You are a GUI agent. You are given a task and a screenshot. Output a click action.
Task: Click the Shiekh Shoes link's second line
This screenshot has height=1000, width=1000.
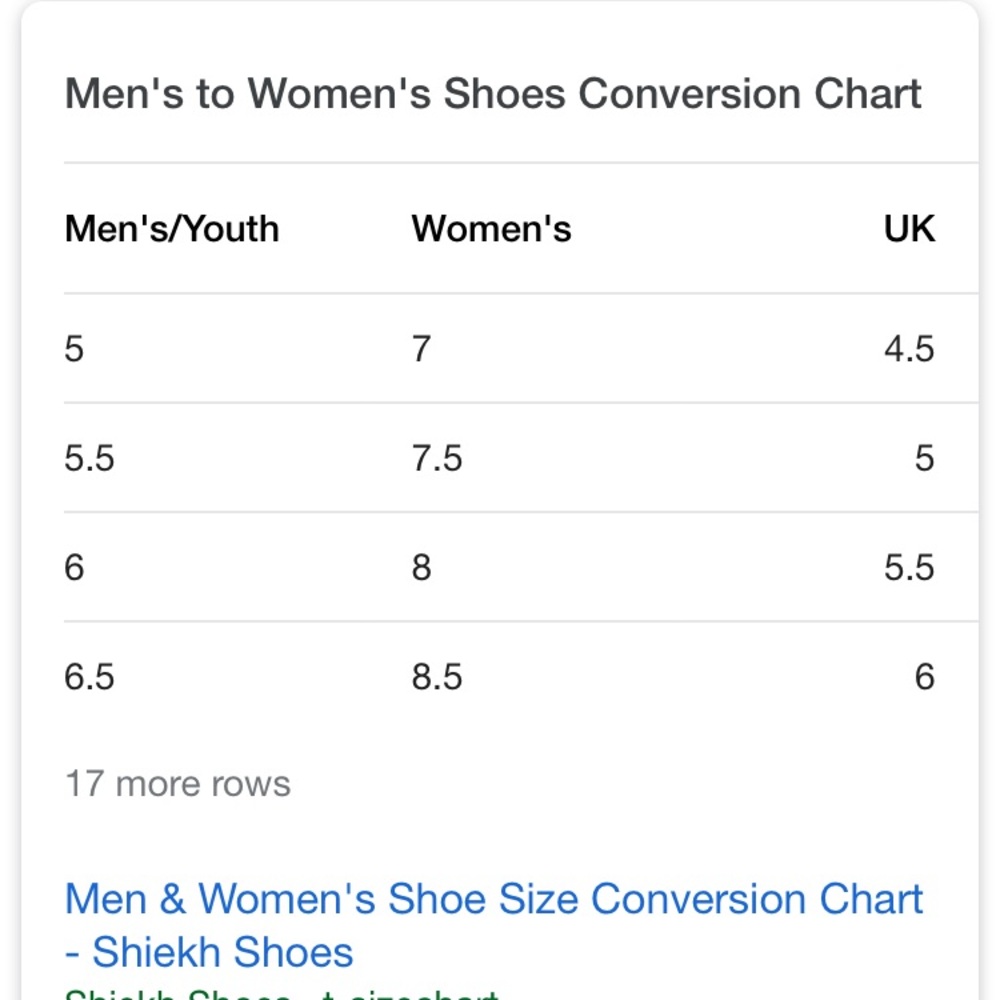(210, 951)
